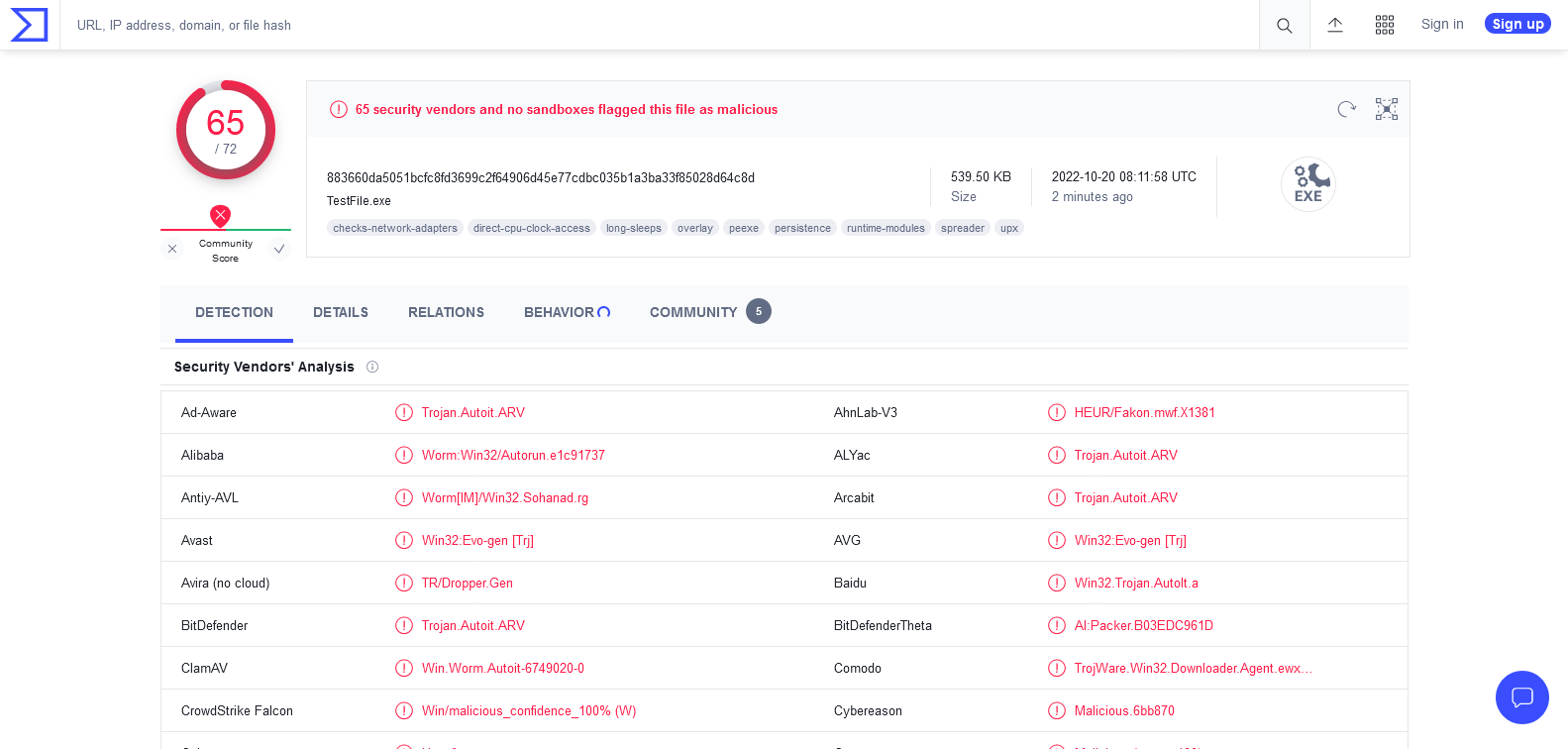Click the search magnifier icon

click(1284, 26)
